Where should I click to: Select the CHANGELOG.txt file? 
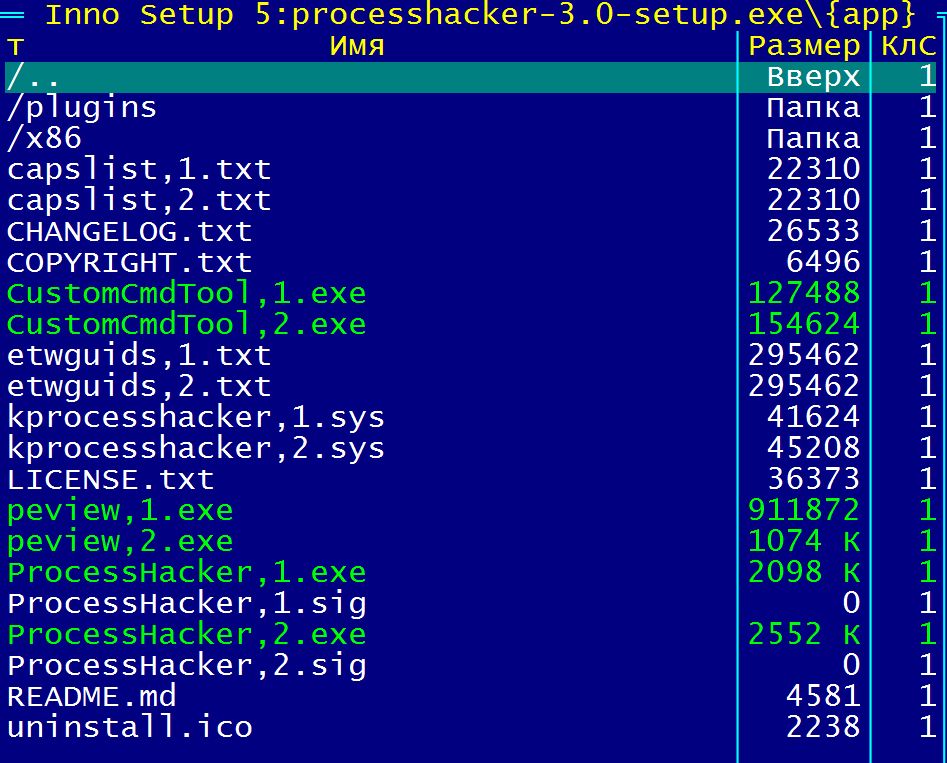tap(129, 232)
